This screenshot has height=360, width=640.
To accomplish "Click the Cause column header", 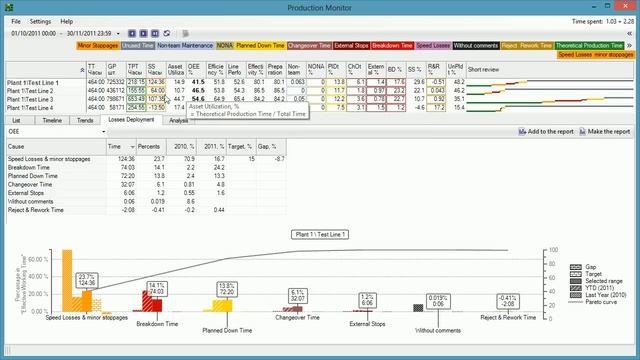I will click(x=56, y=147).
